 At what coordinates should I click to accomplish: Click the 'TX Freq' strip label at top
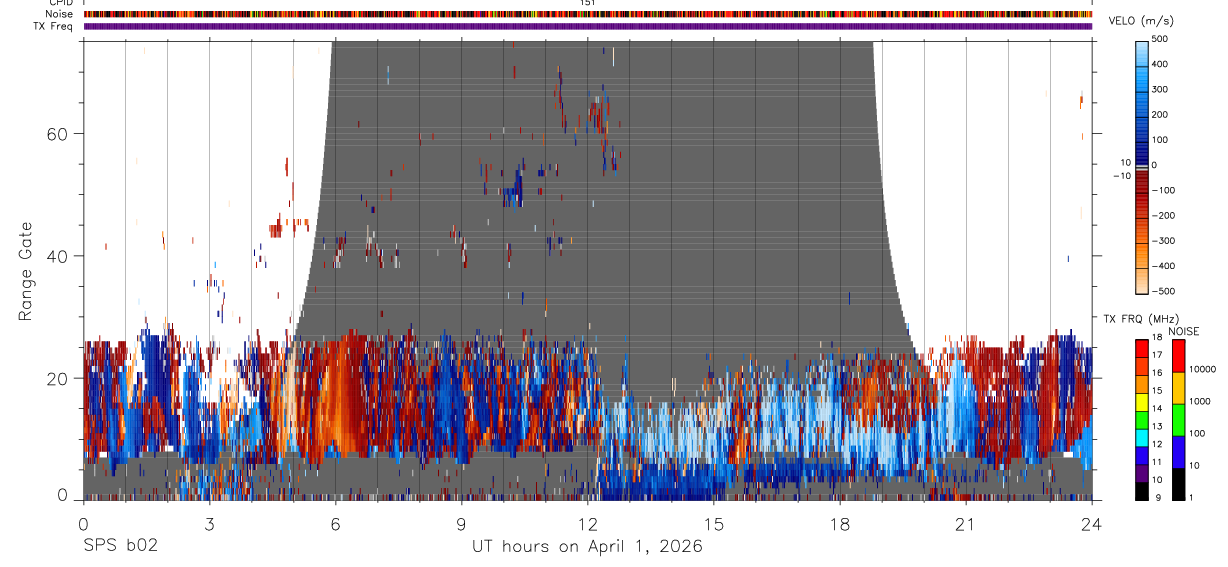pyautogui.click(x=52, y=26)
